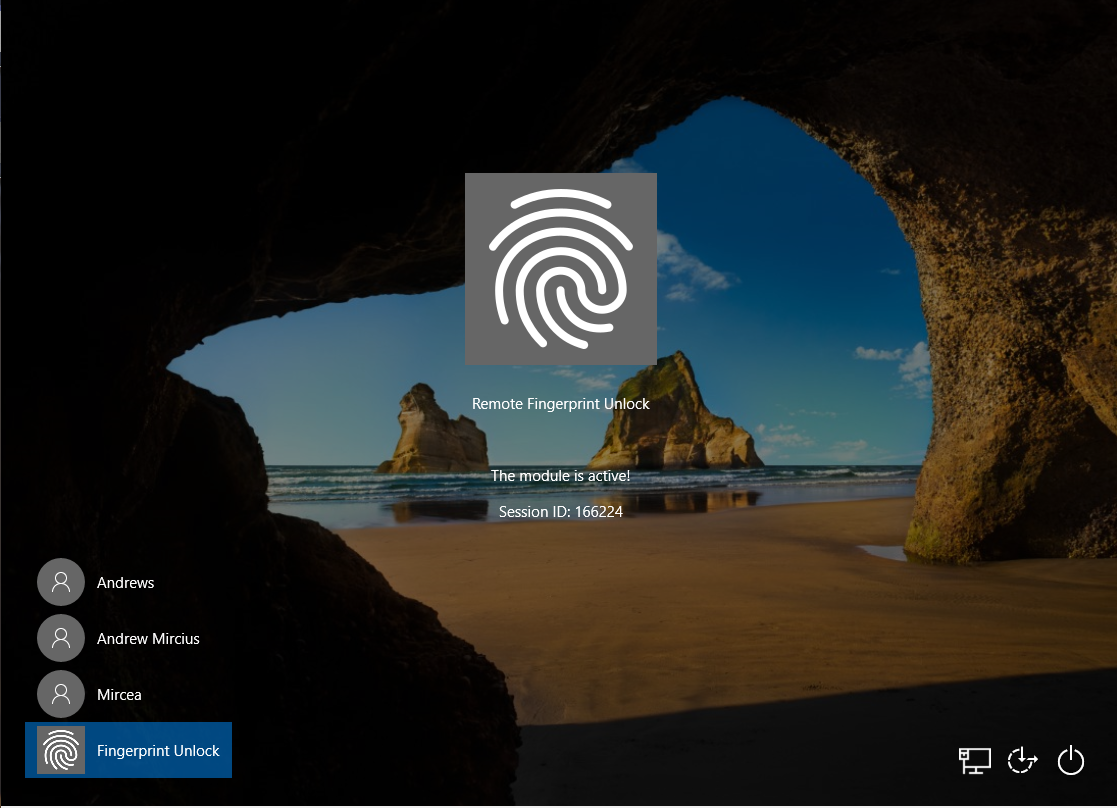Select the fingerprint icon on the Fingerprint Unlock tile
The height and width of the screenshot is (808, 1117).
60,750
